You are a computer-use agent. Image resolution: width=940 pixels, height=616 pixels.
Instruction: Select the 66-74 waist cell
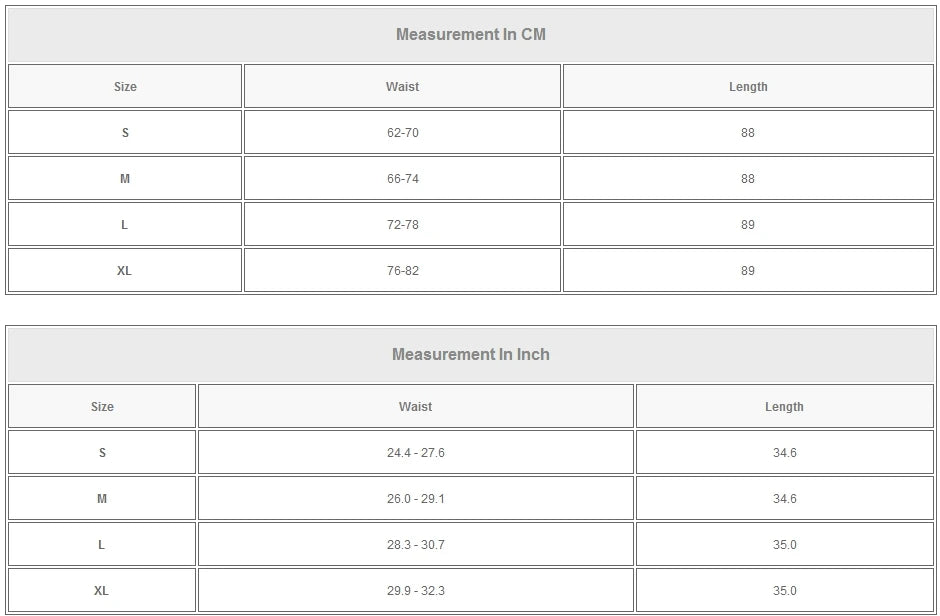402,179
